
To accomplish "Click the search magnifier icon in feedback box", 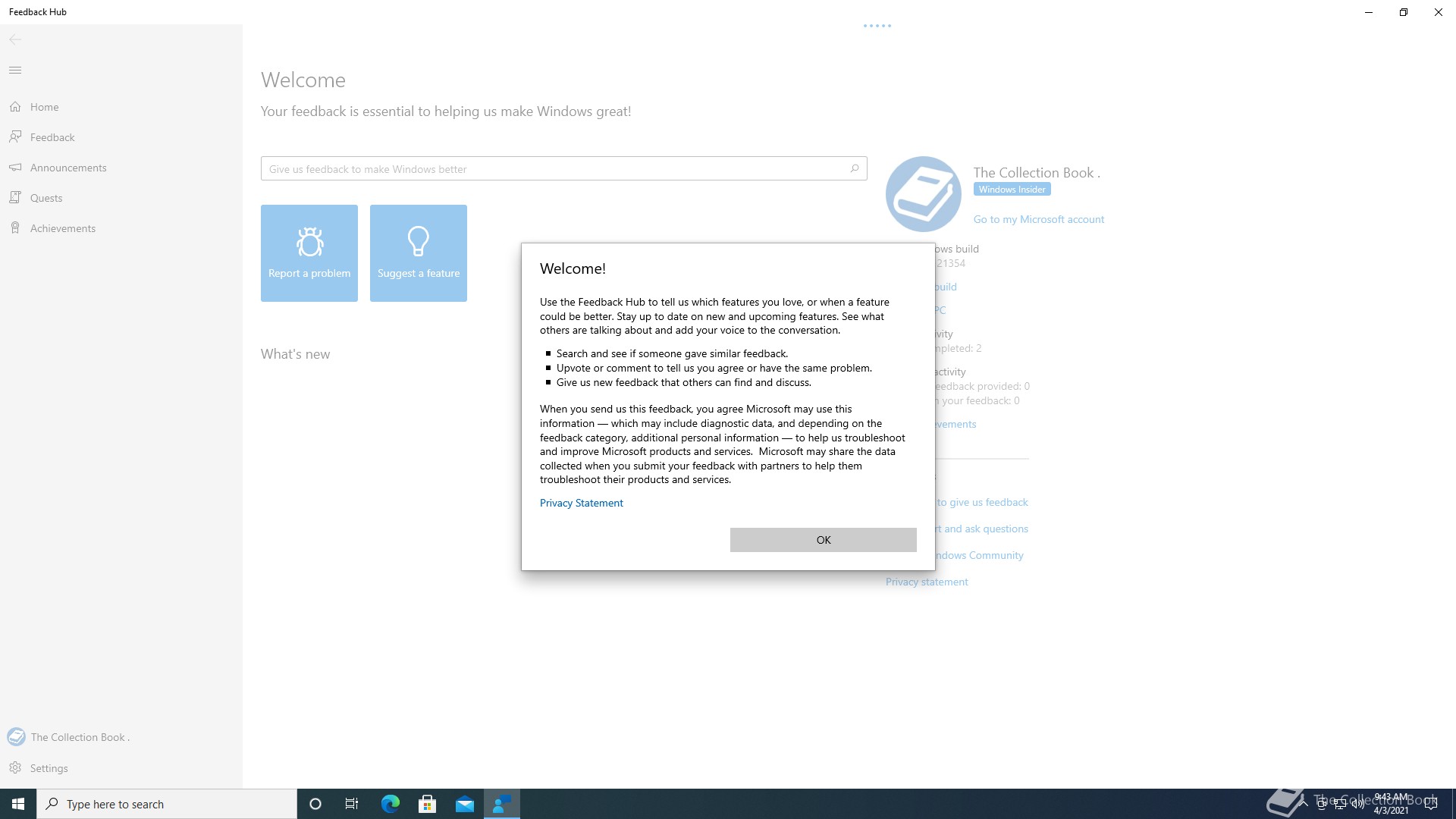I will 855,168.
